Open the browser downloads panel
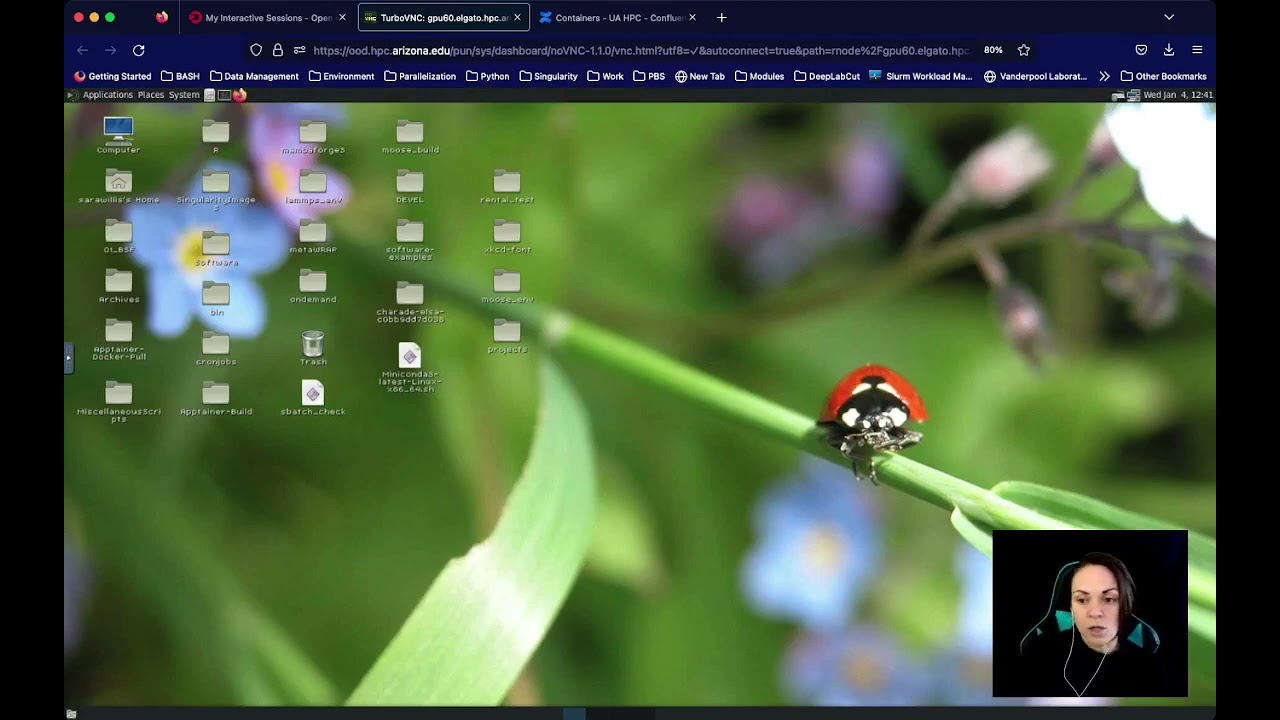This screenshot has width=1280, height=720. click(1169, 50)
